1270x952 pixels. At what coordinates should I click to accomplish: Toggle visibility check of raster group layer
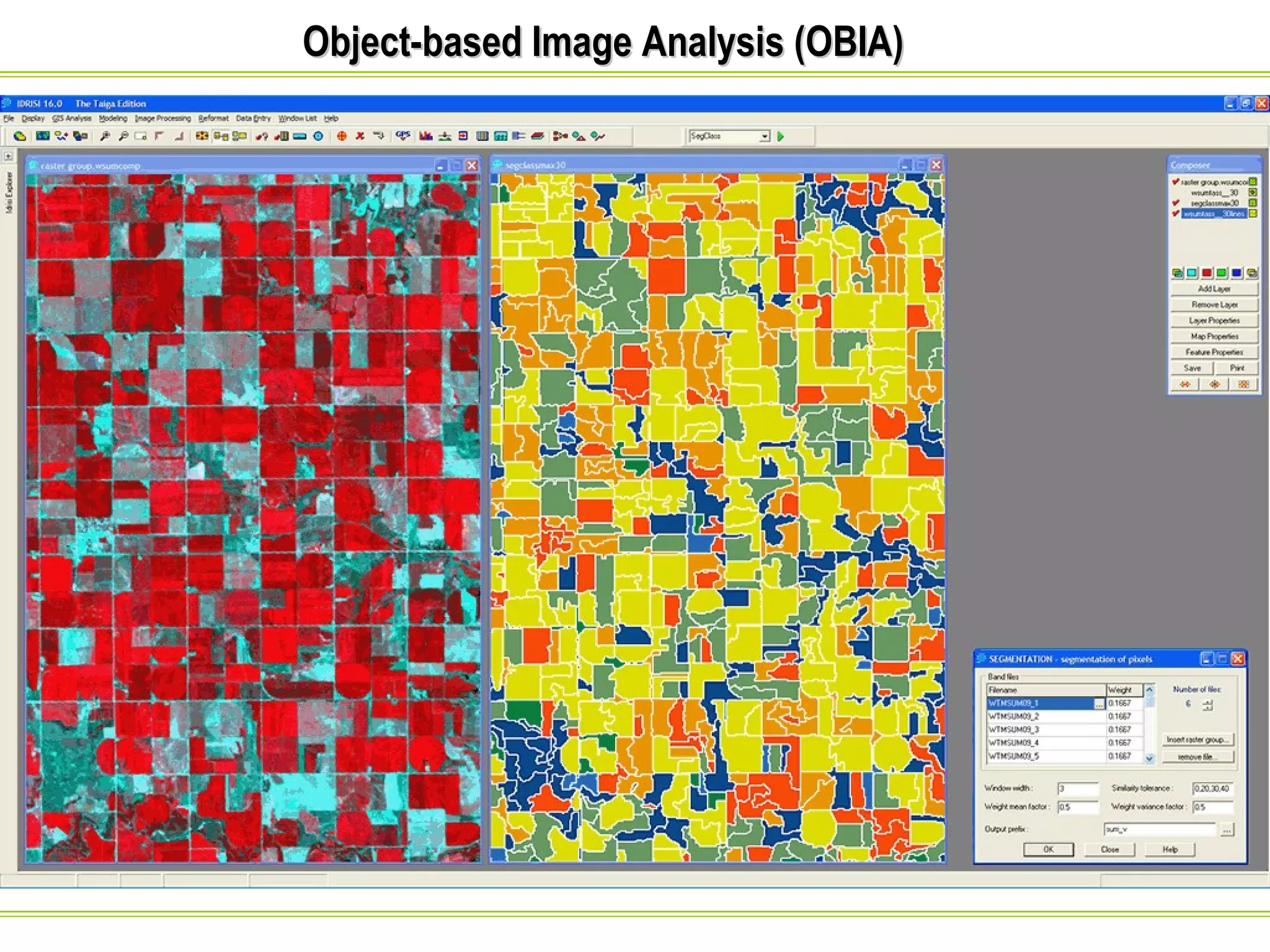pos(1176,182)
